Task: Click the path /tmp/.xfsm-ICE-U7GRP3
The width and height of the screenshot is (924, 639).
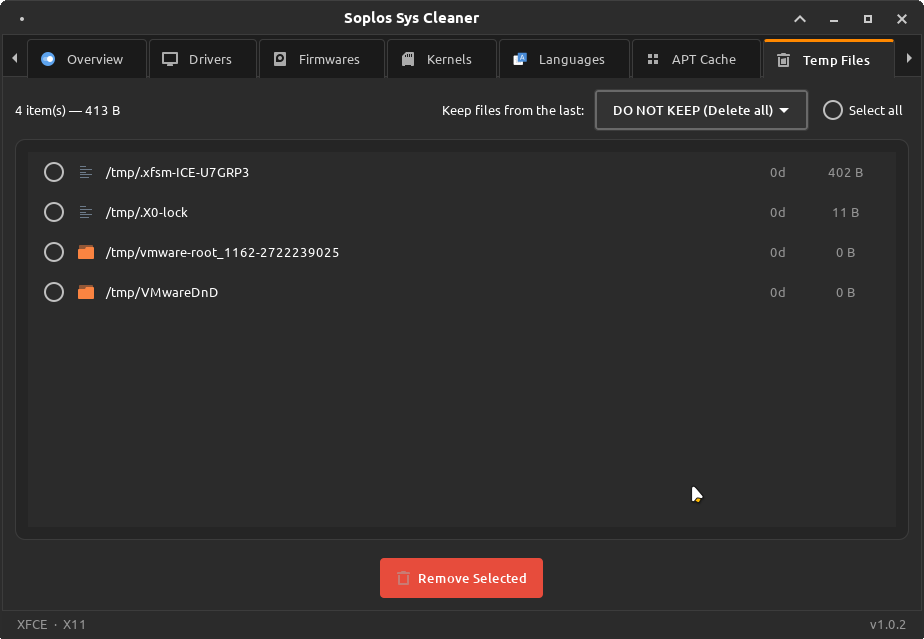Action: tap(177, 172)
